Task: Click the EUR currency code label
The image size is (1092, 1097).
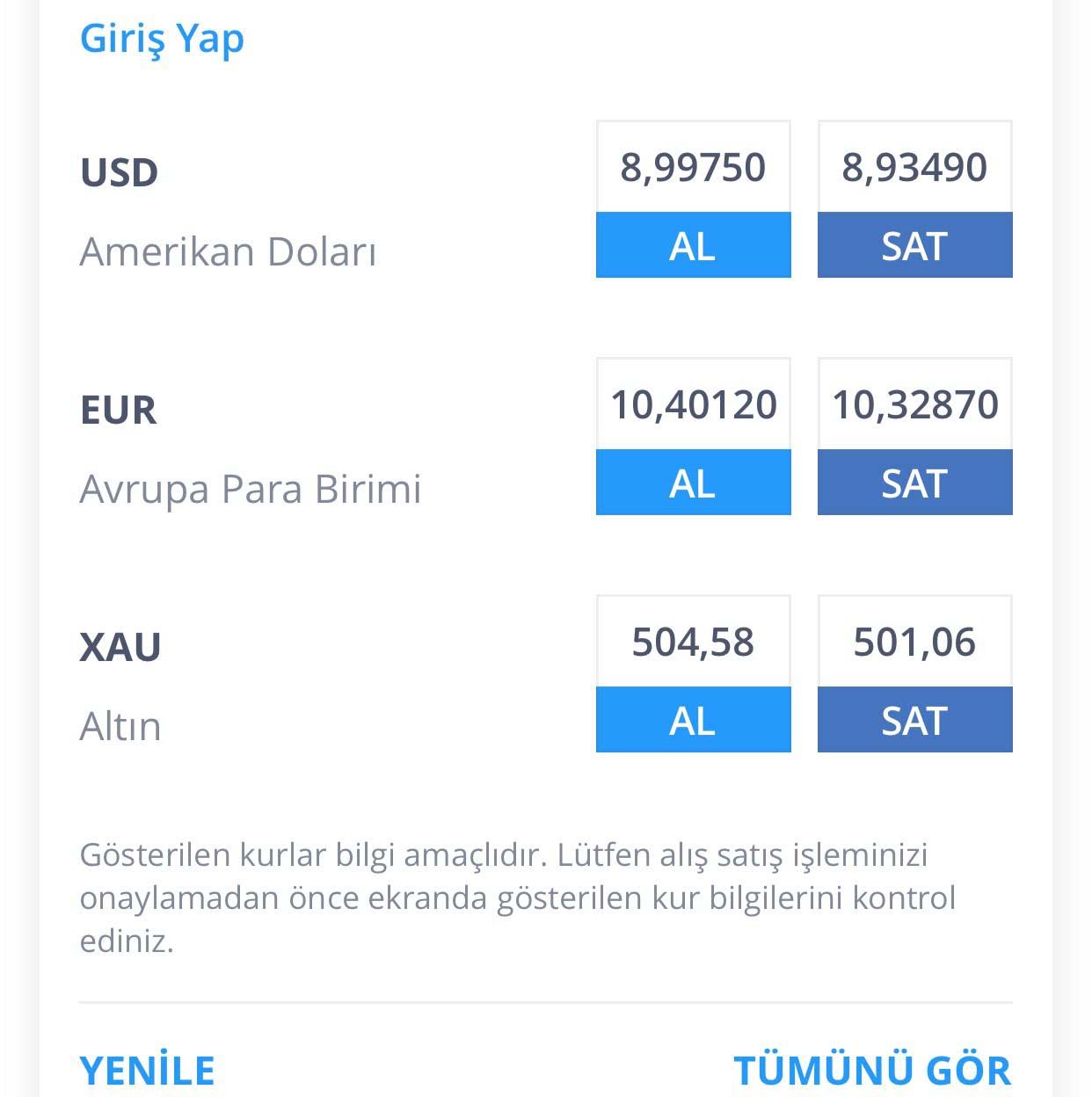Action: [x=118, y=410]
